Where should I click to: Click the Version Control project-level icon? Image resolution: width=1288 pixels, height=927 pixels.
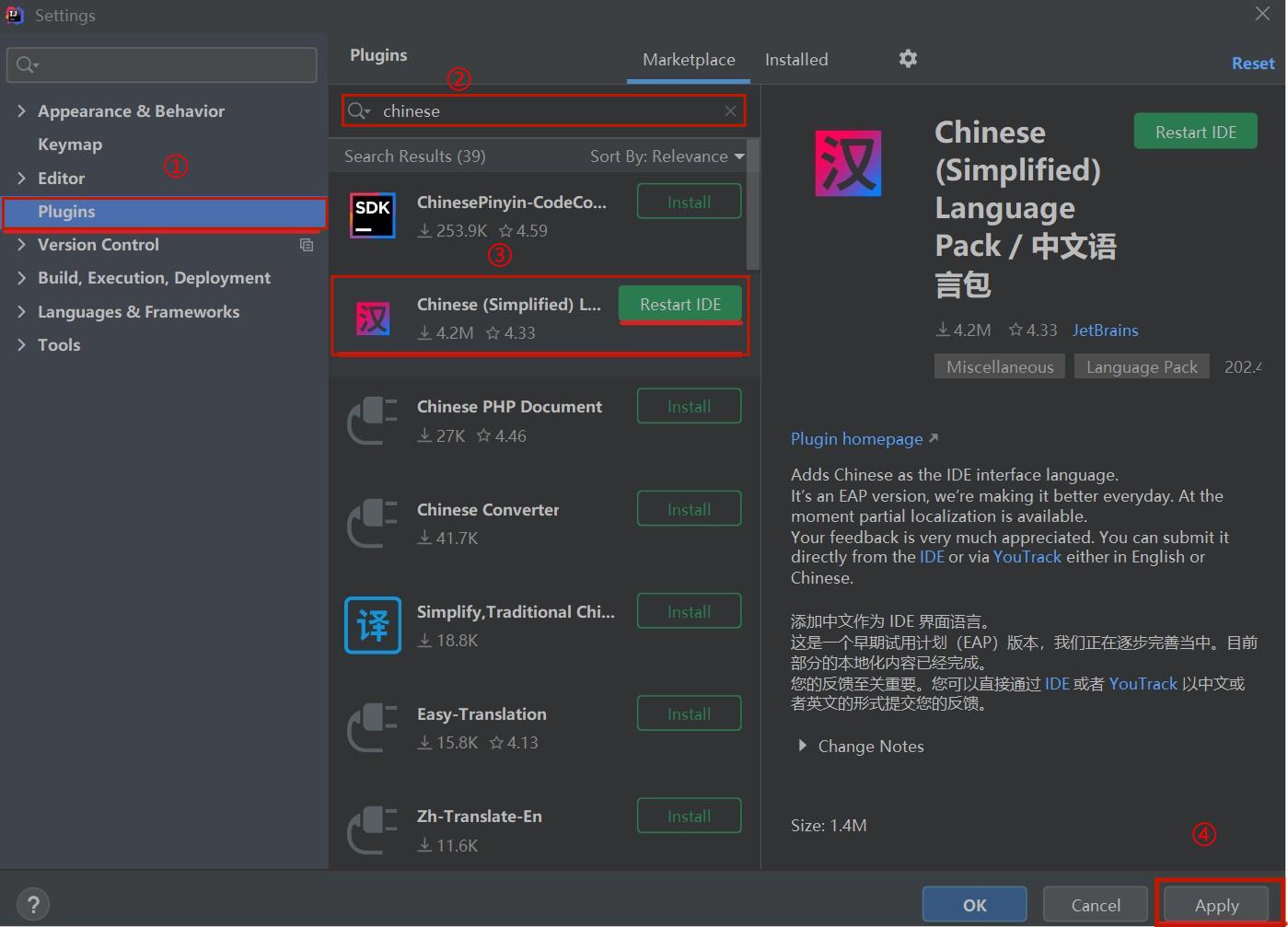(x=307, y=245)
